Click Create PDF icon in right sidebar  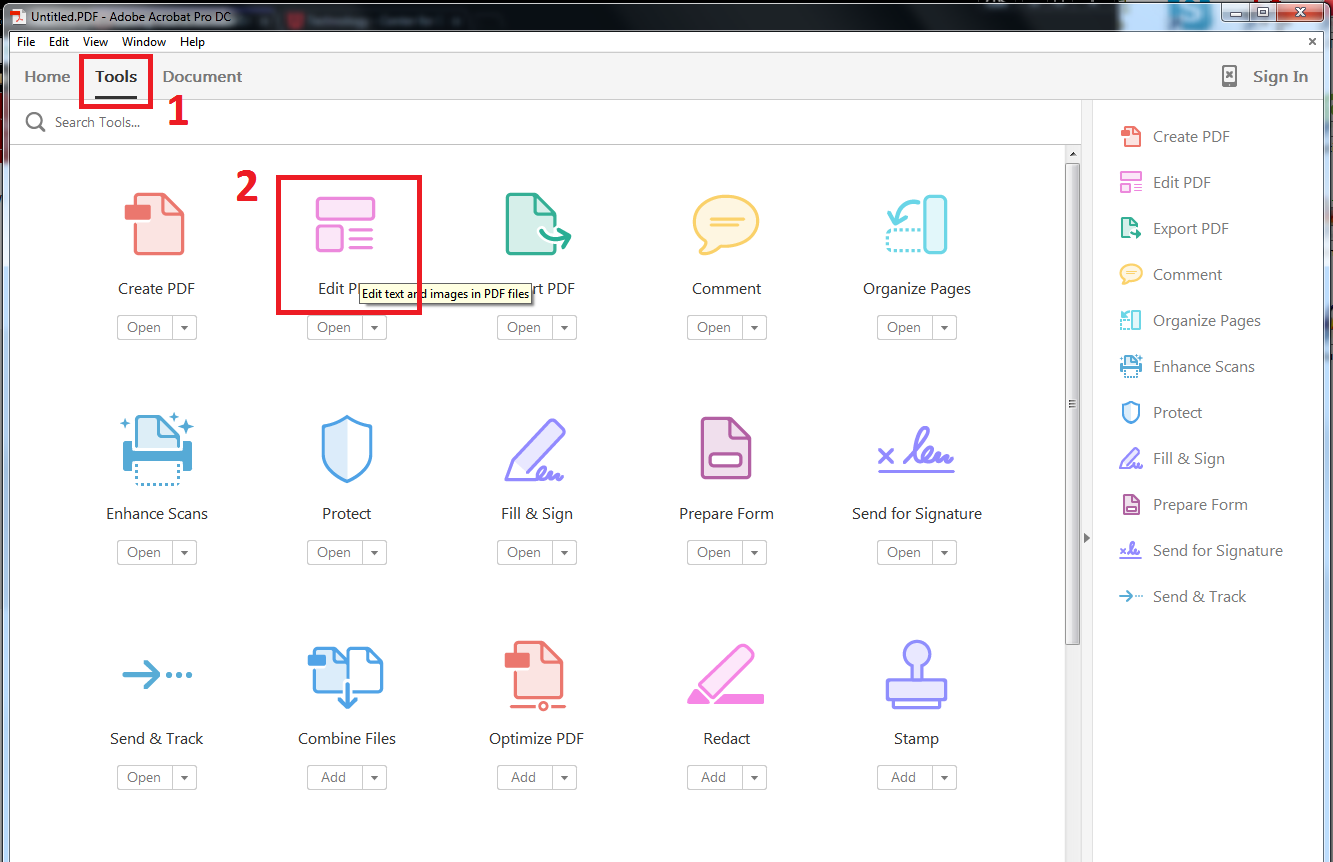(x=1131, y=137)
